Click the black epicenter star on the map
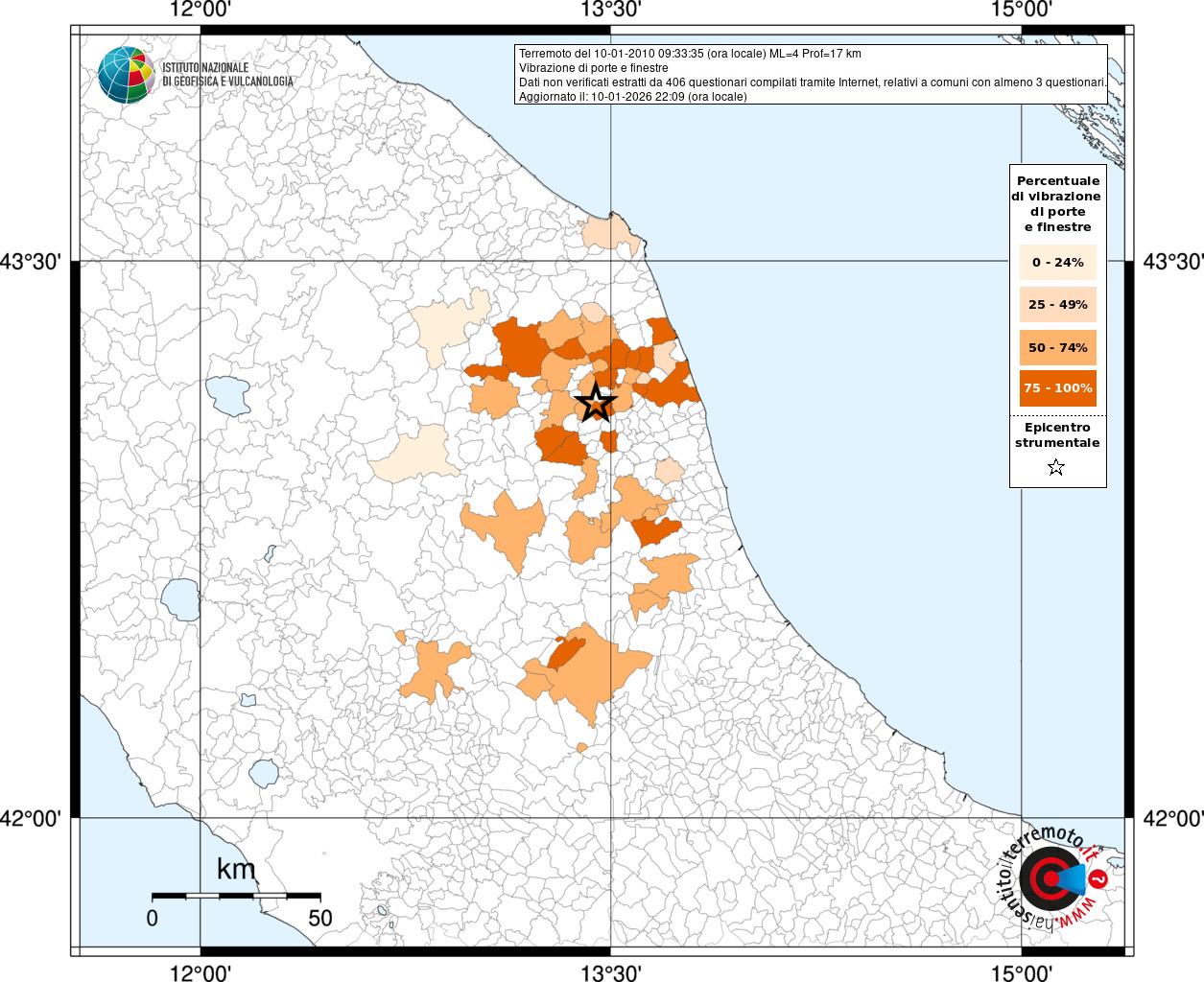Image resolution: width=1204 pixels, height=982 pixels. [x=596, y=402]
